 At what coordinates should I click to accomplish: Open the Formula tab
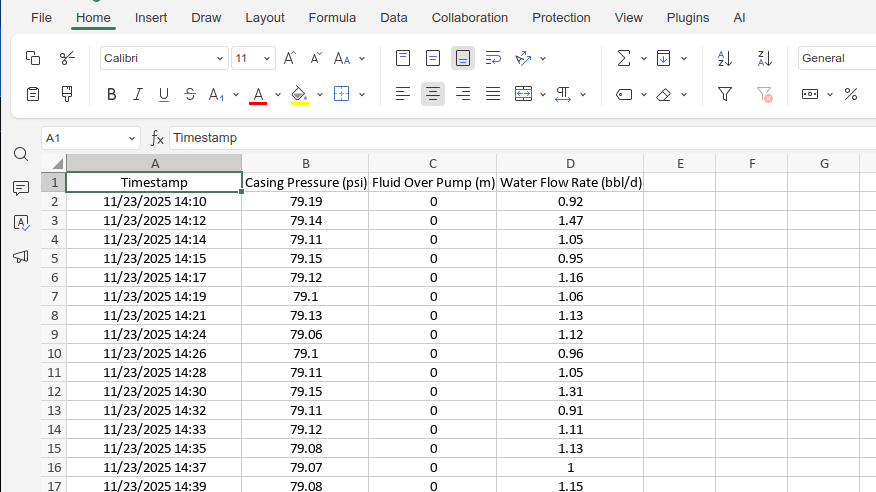point(332,17)
